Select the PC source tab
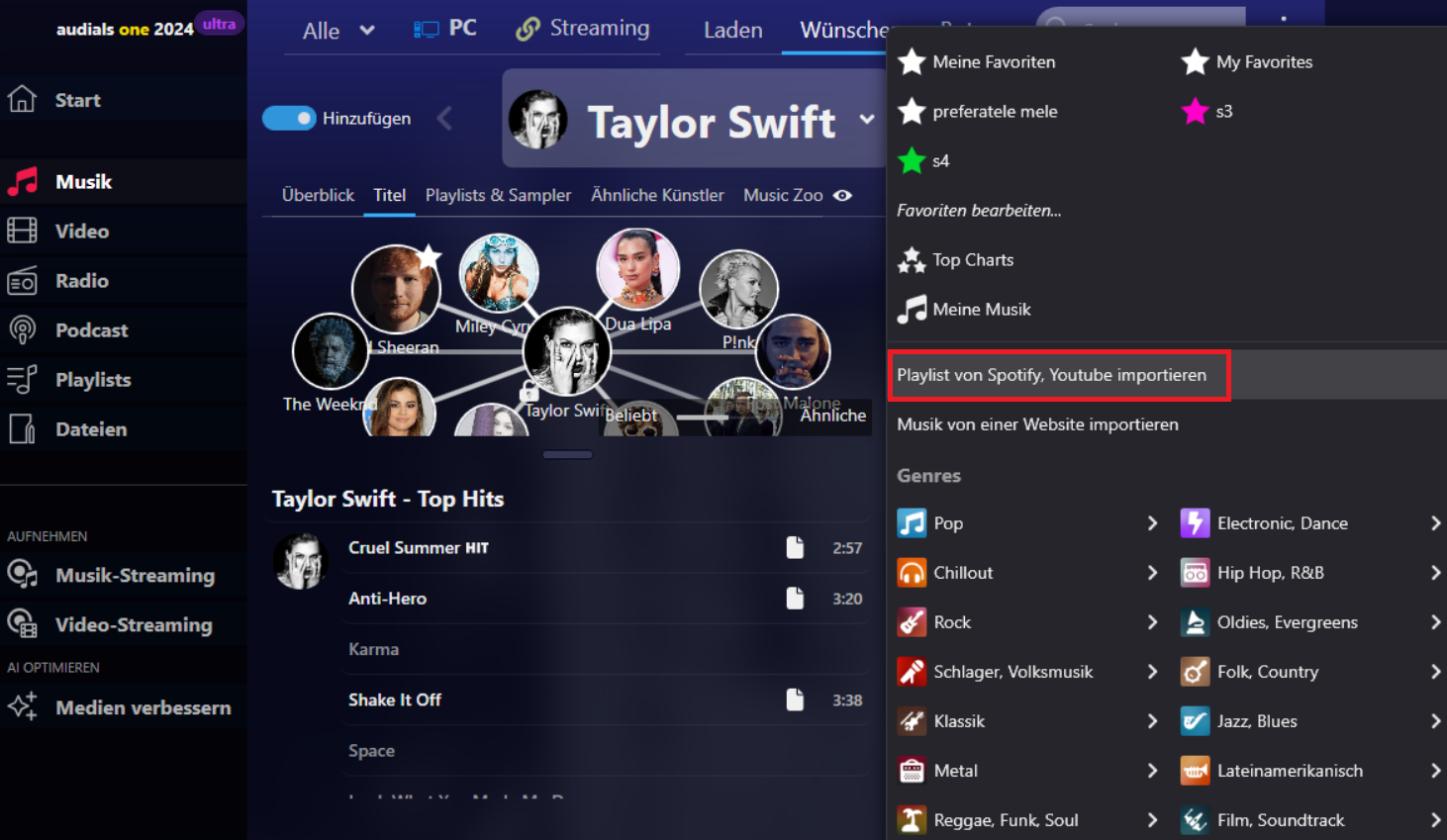 [x=445, y=29]
